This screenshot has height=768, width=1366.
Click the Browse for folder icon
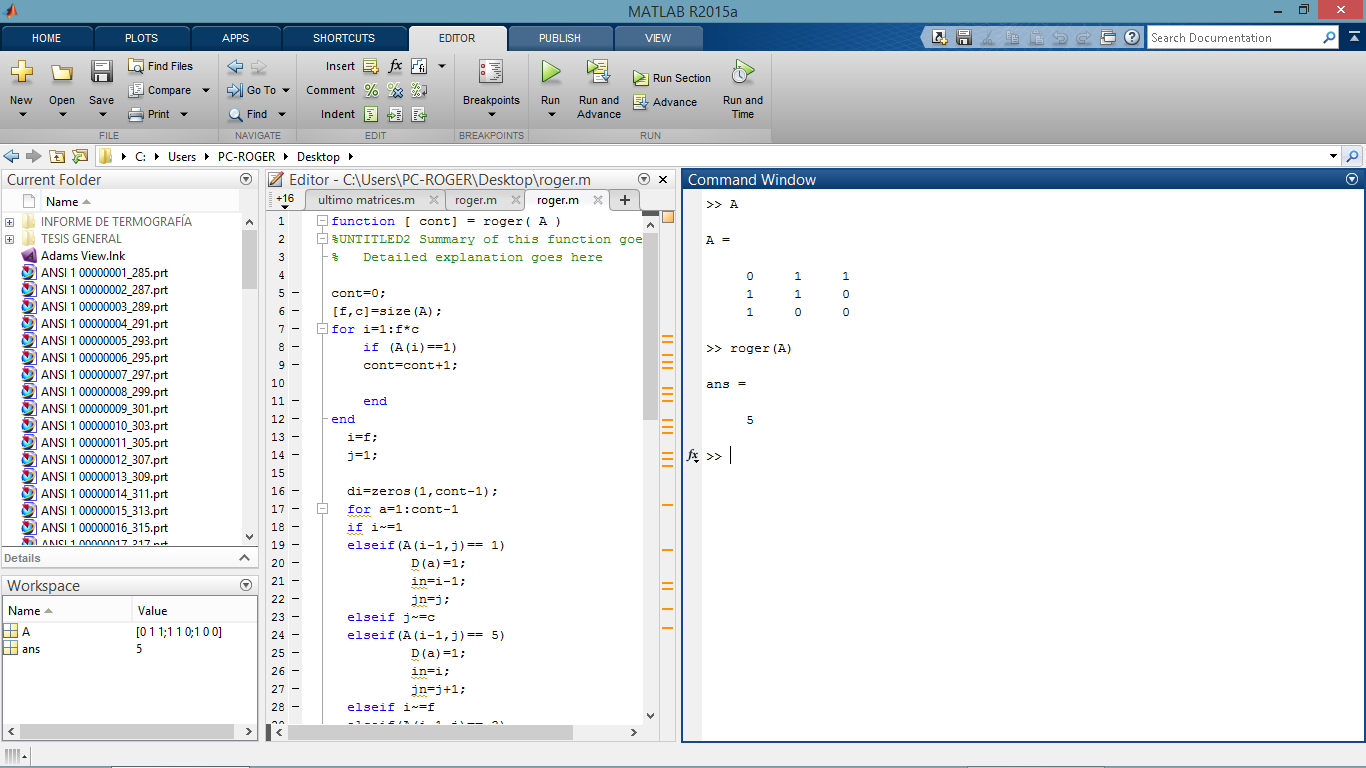click(80, 156)
